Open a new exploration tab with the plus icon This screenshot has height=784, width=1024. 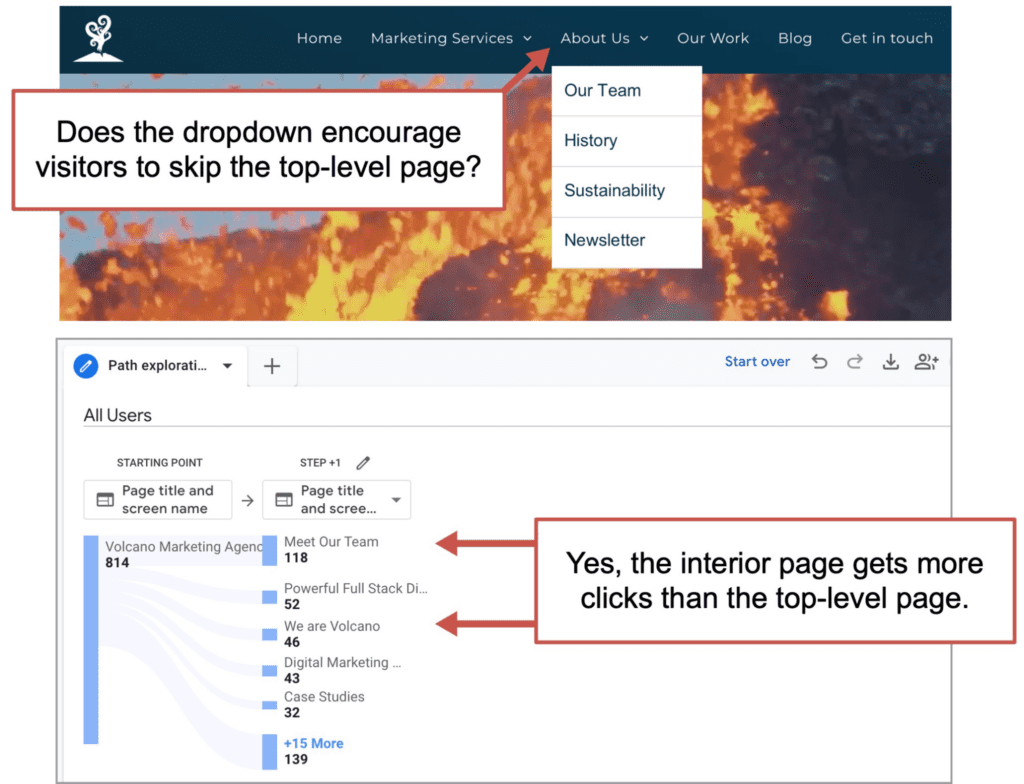tap(272, 366)
